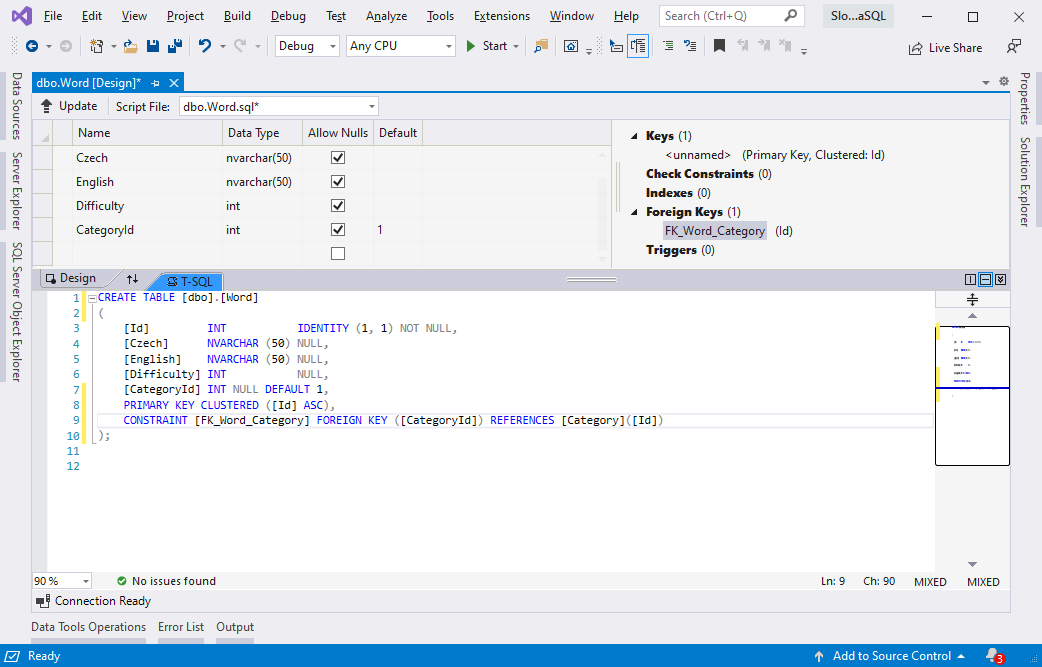The height and width of the screenshot is (667, 1042).
Task: Open the Any CPU platform dropdown
Action: [x=401, y=46]
